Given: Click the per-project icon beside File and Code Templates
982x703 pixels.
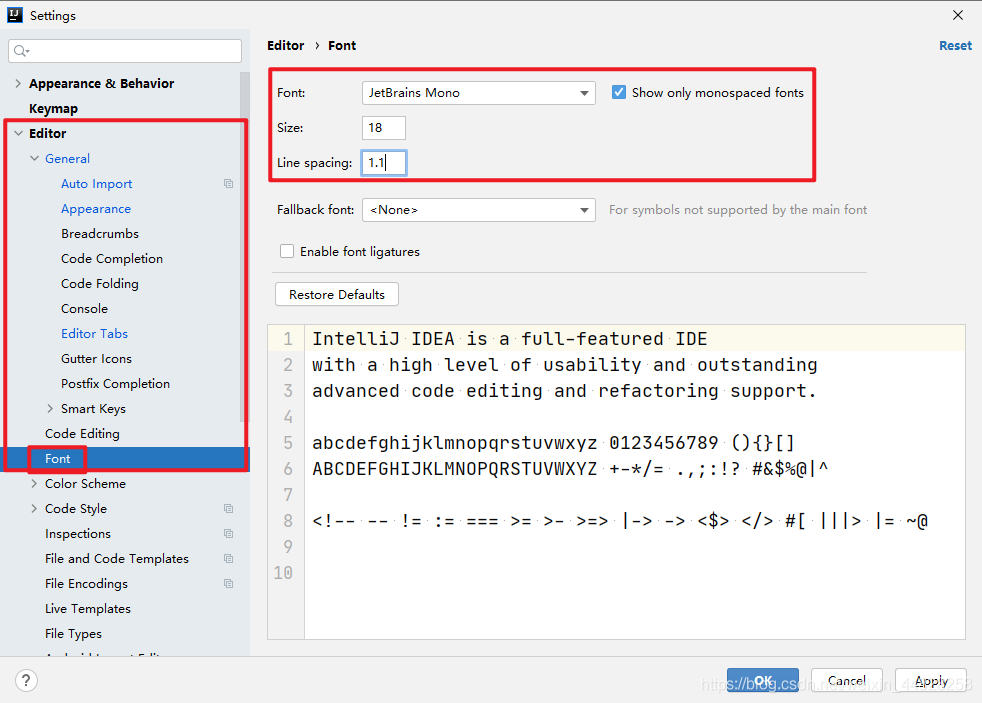Looking at the screenshot, I should (229, 558).
